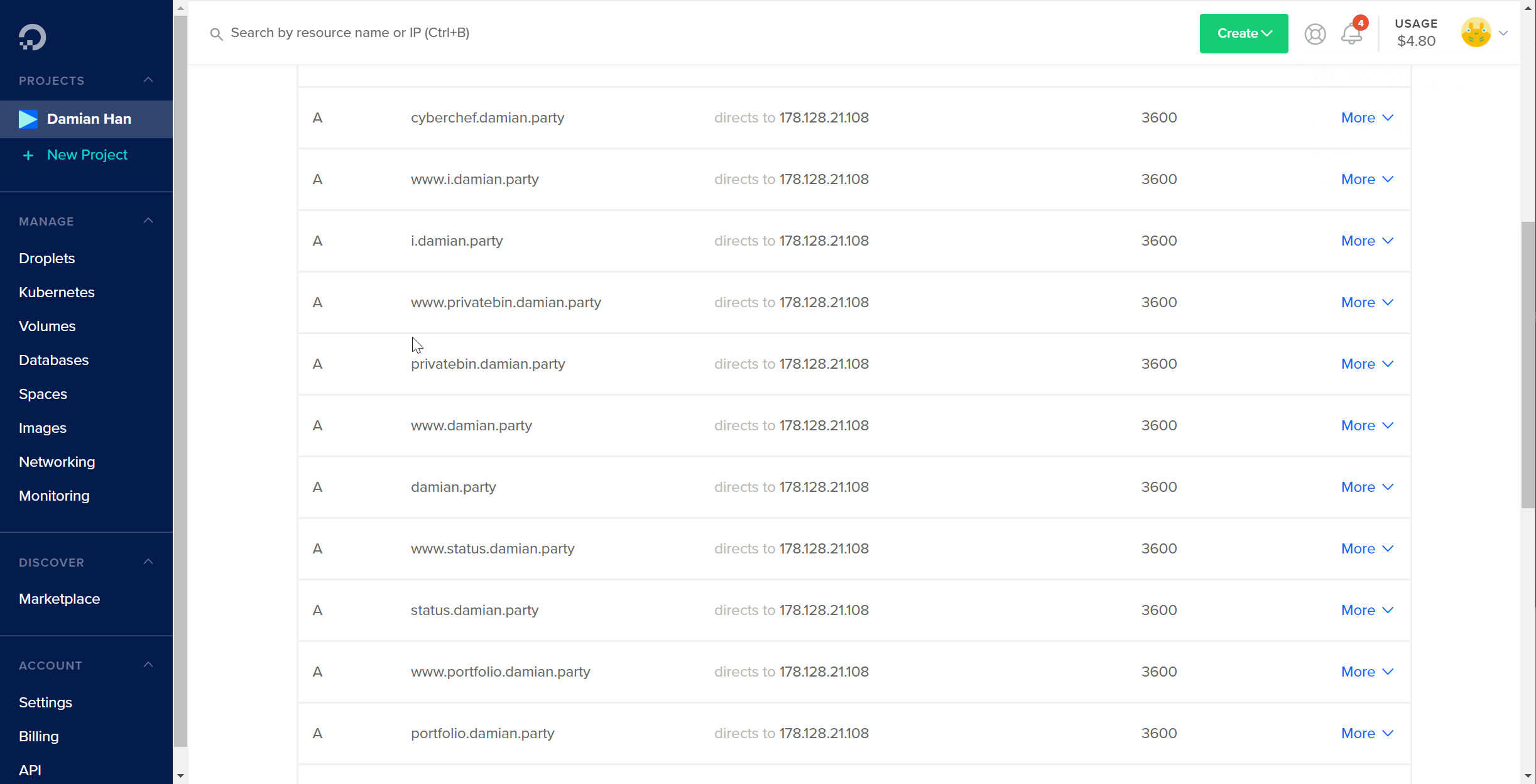Click the search magnifier icon

pyautogui.click(x=216, y=34)
